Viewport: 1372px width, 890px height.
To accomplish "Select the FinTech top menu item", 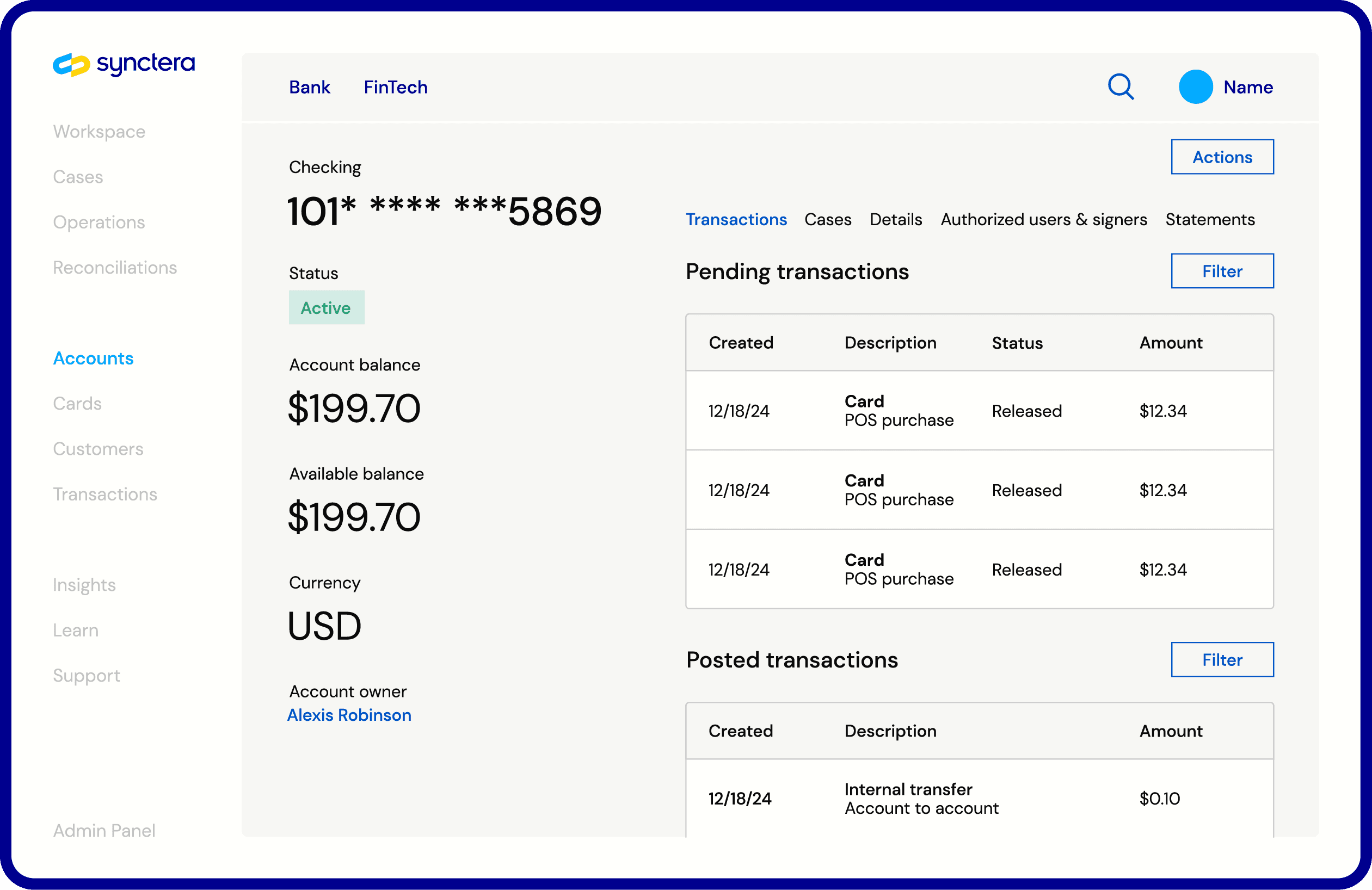I will (x=396, y=87).
